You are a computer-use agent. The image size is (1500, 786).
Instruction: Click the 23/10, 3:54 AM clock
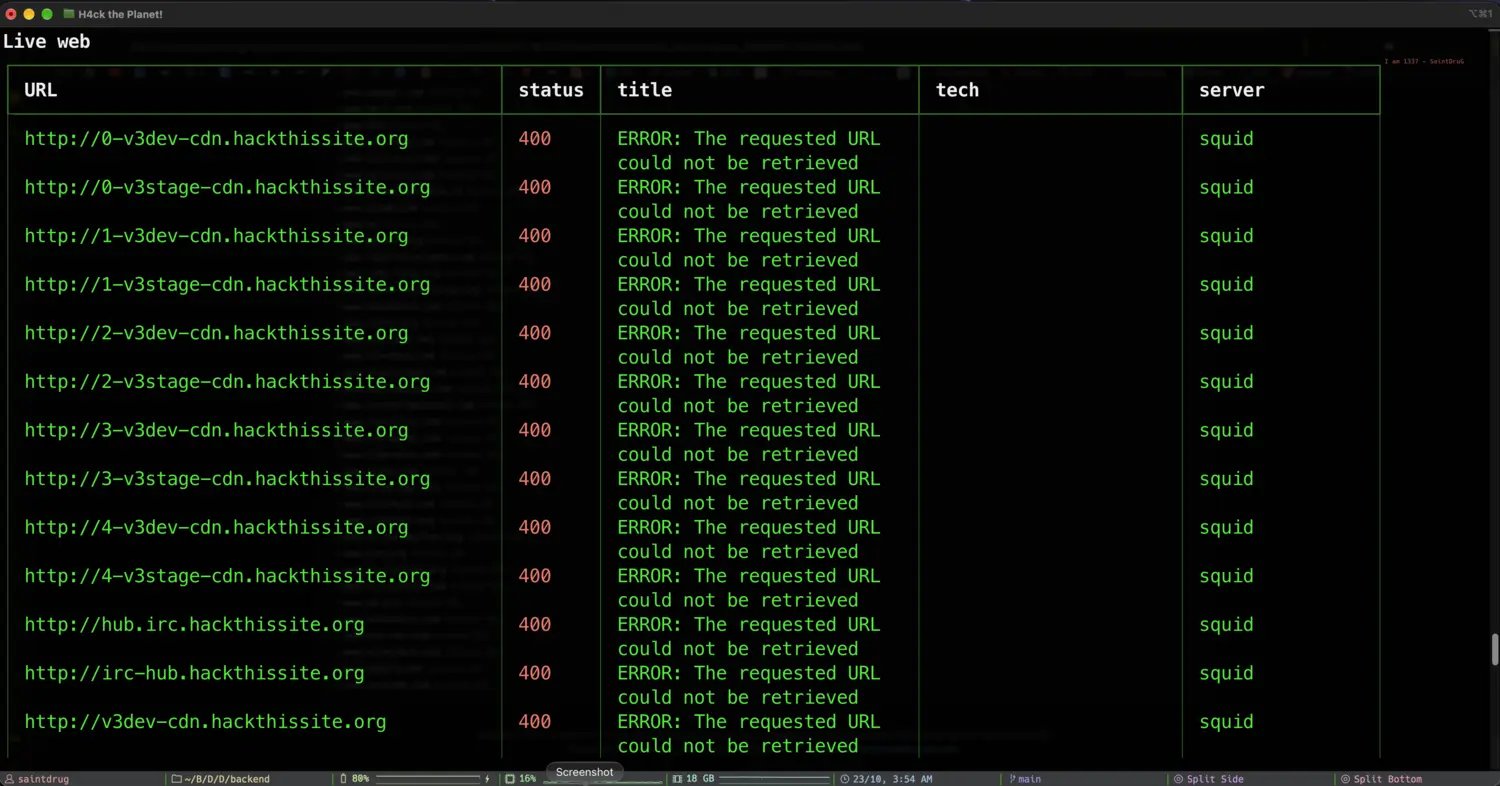[886, 779]
